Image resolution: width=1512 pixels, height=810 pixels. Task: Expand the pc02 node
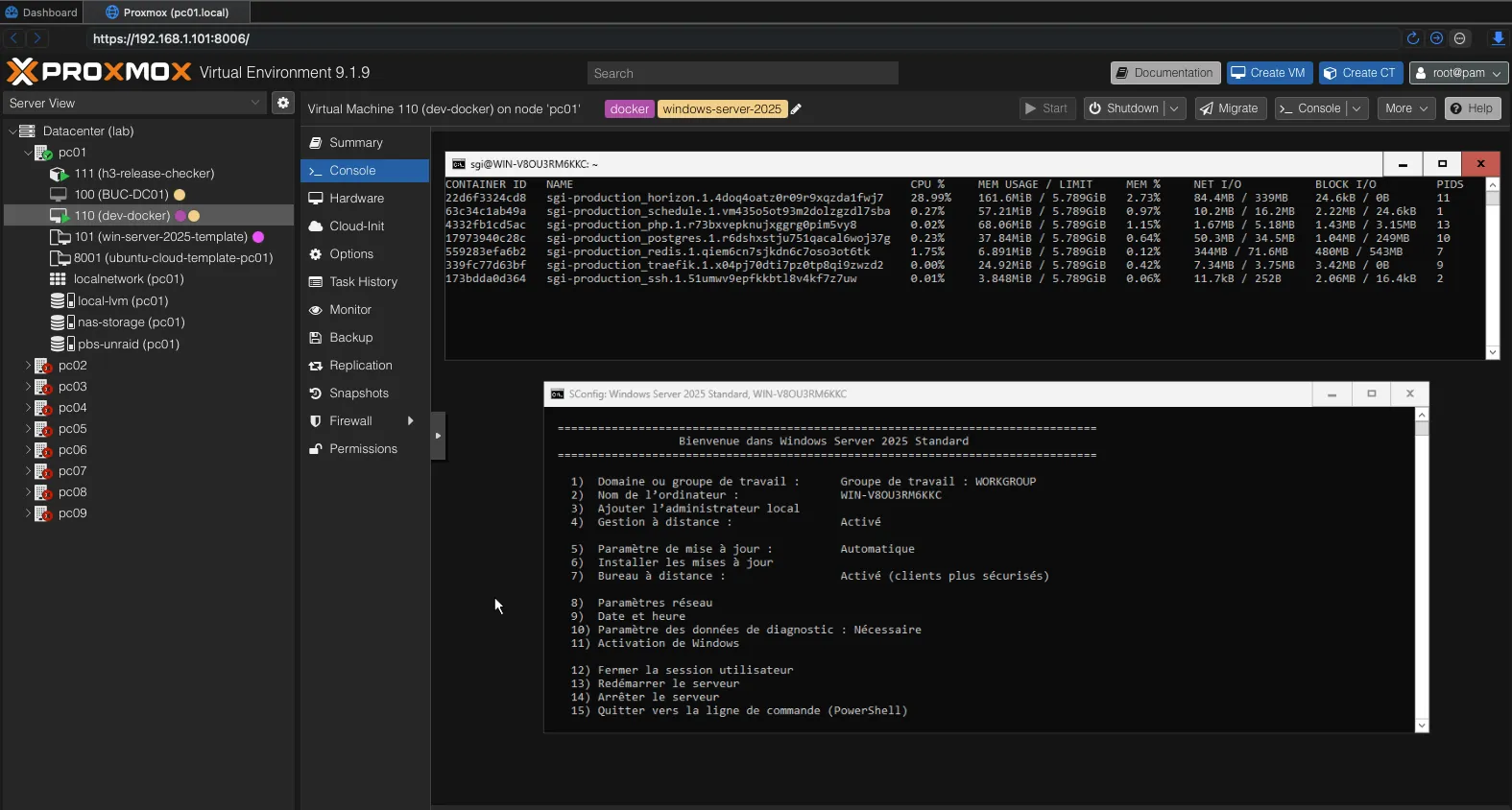pos(27,366)
